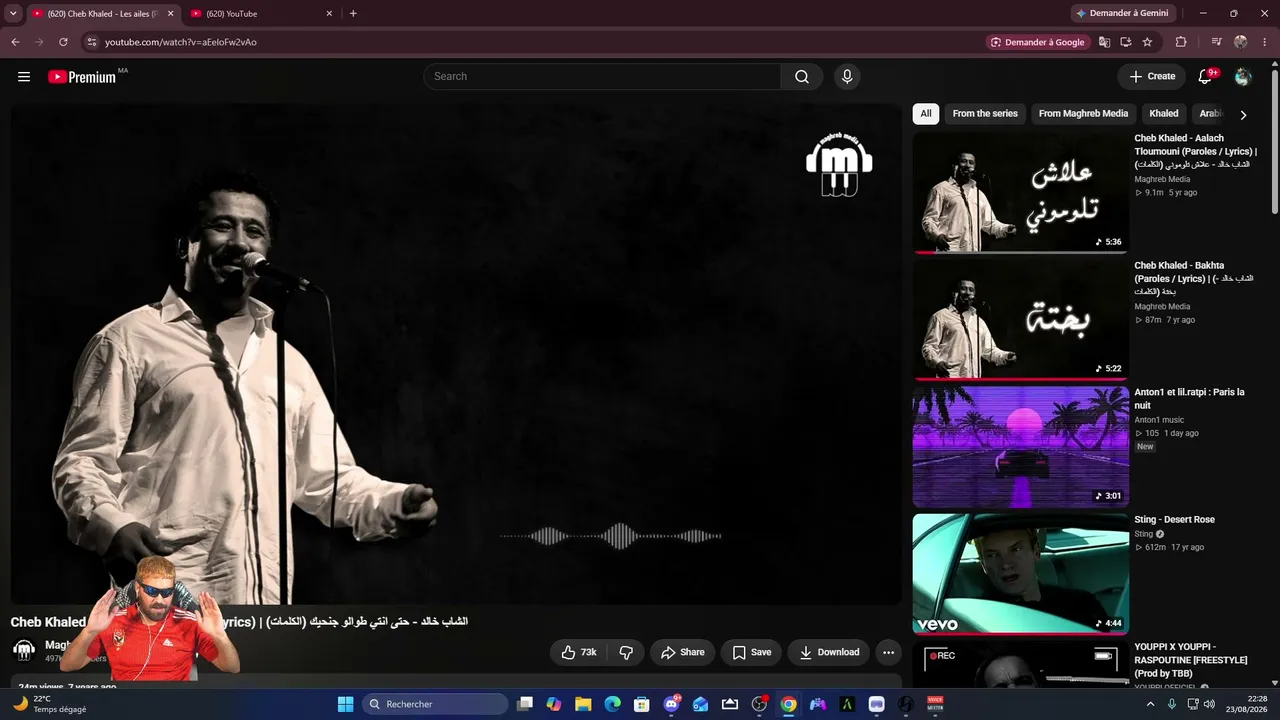Screen dimensions: 1280x720
Task: Select the All filter chip
Action: 926,114
